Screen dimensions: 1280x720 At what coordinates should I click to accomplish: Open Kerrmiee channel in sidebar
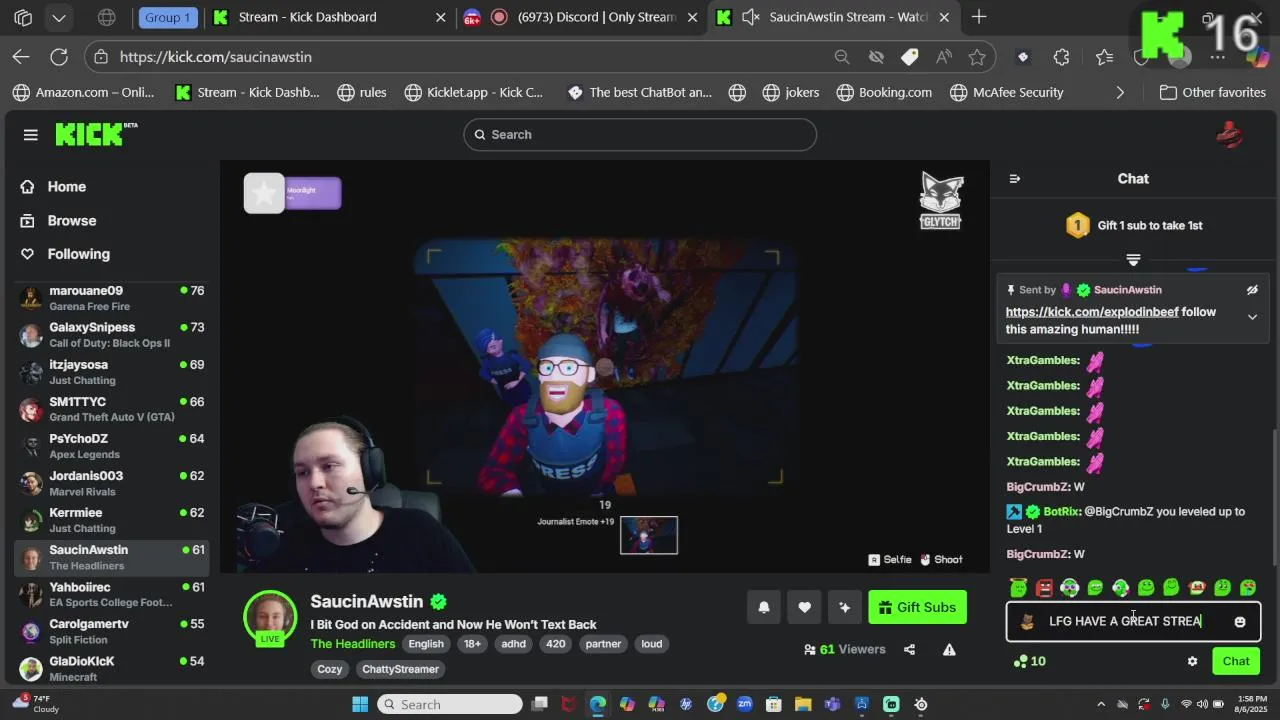click(112, 520)
